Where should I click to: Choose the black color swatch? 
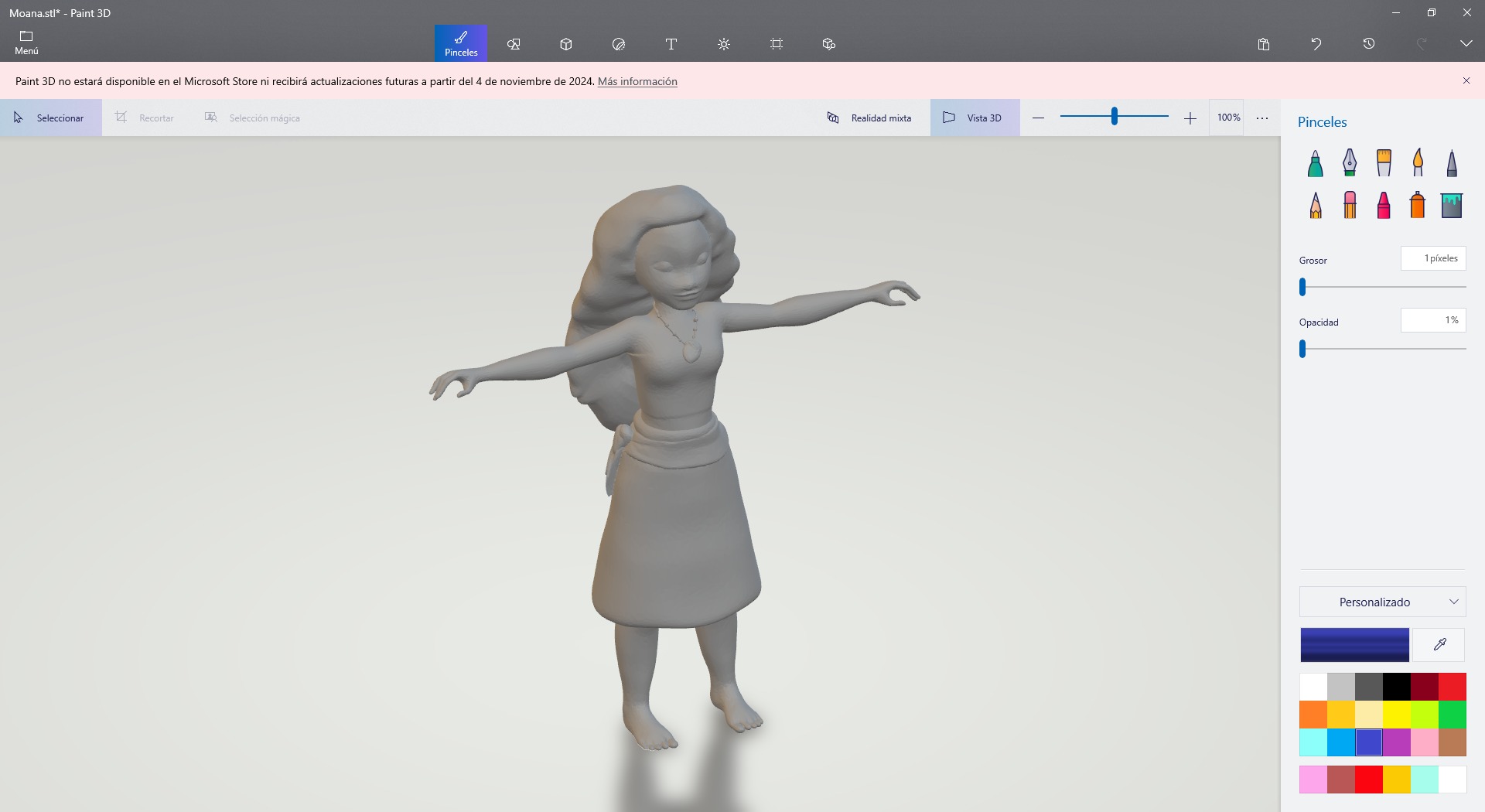point(1397,687)
